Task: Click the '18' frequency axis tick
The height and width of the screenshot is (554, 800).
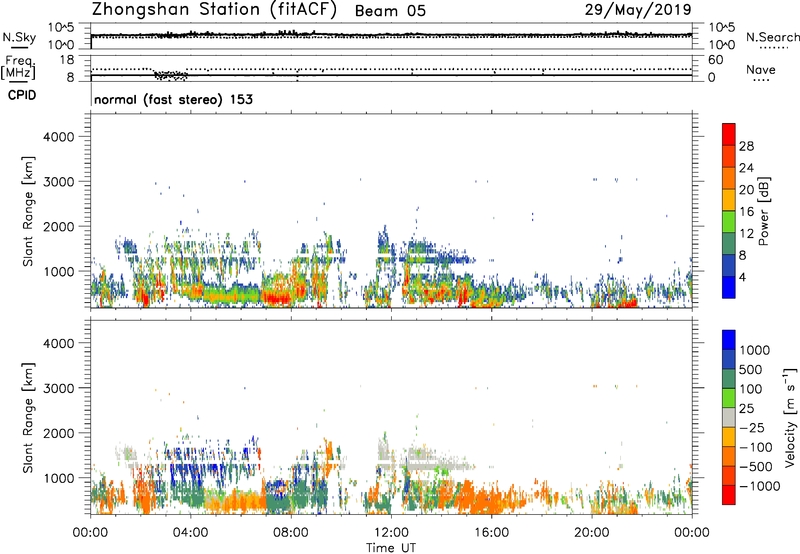Action: [67, 60]
